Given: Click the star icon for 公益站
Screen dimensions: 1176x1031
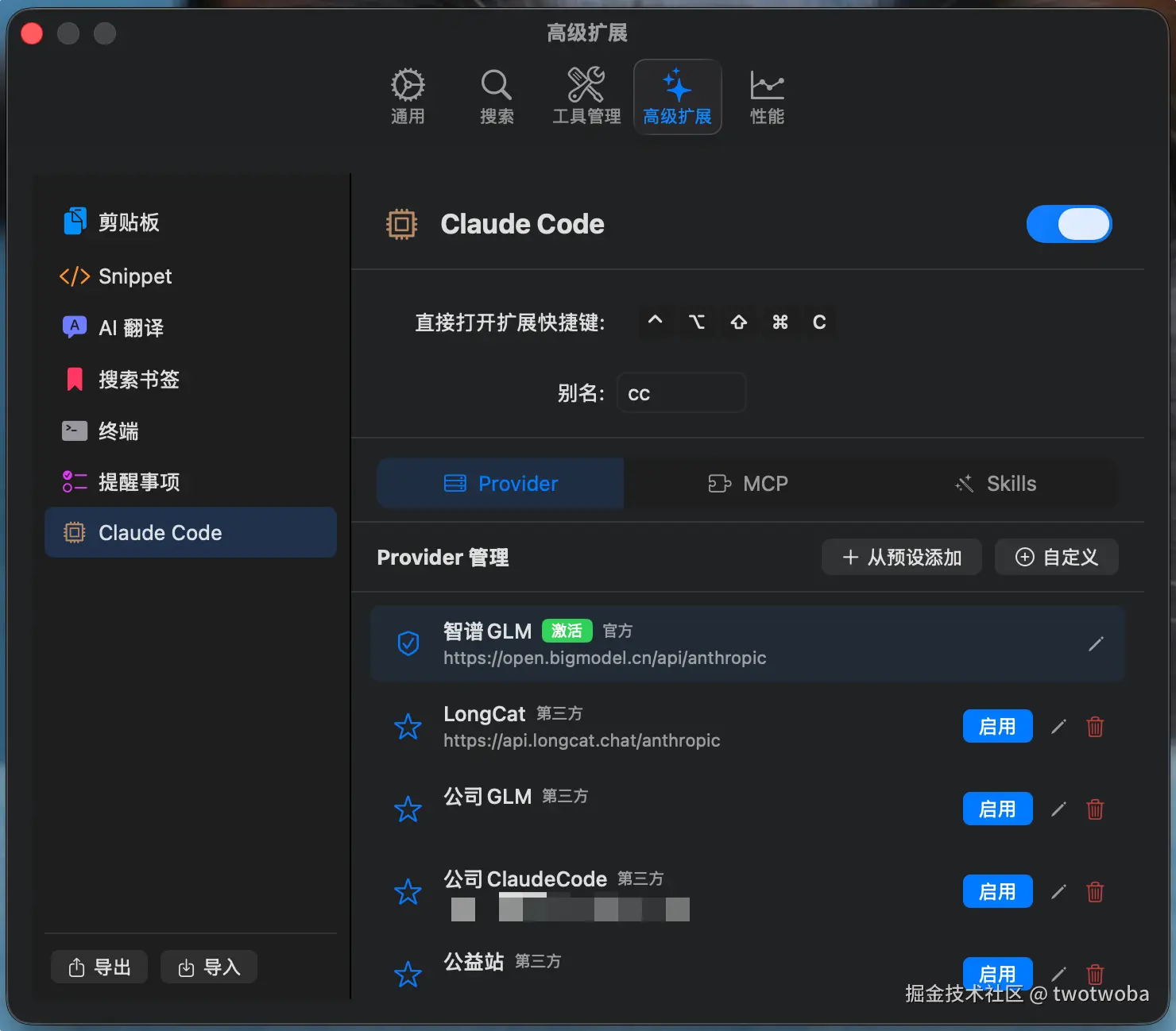Looking at the screenshot, I should click(408, 974).
